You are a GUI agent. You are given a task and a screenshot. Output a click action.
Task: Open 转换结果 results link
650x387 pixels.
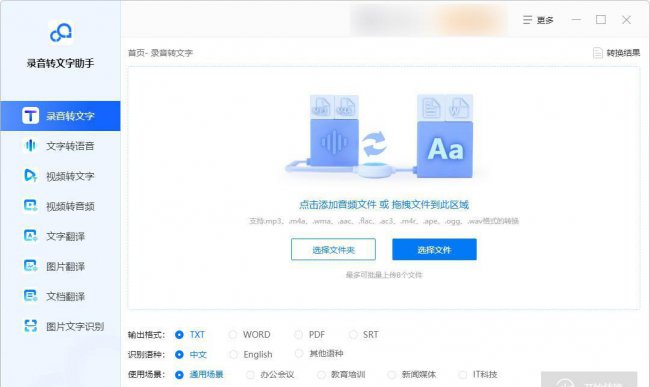pos(616,53)
